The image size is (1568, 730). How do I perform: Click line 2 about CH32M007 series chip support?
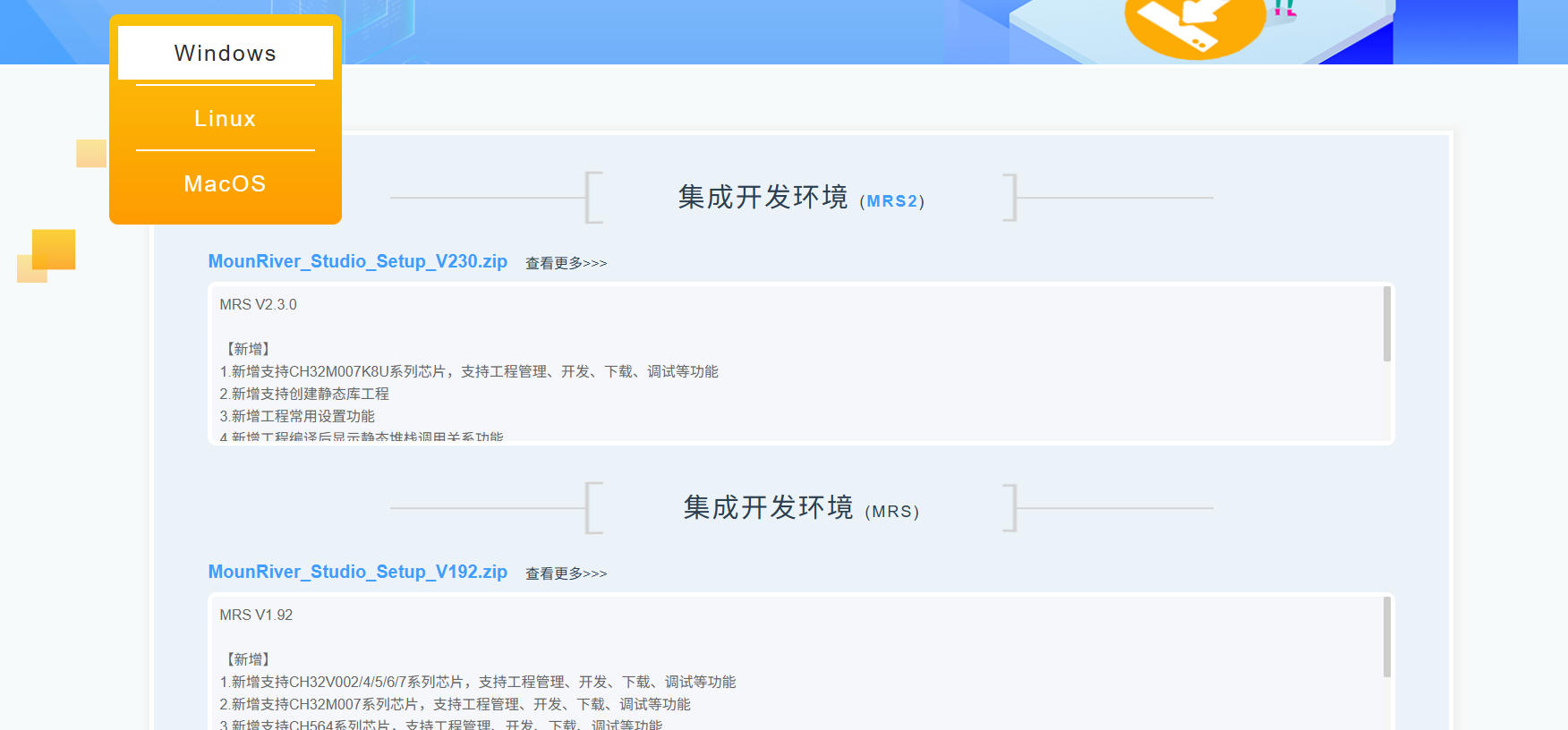pyautogui.click(x=455, y=704)
